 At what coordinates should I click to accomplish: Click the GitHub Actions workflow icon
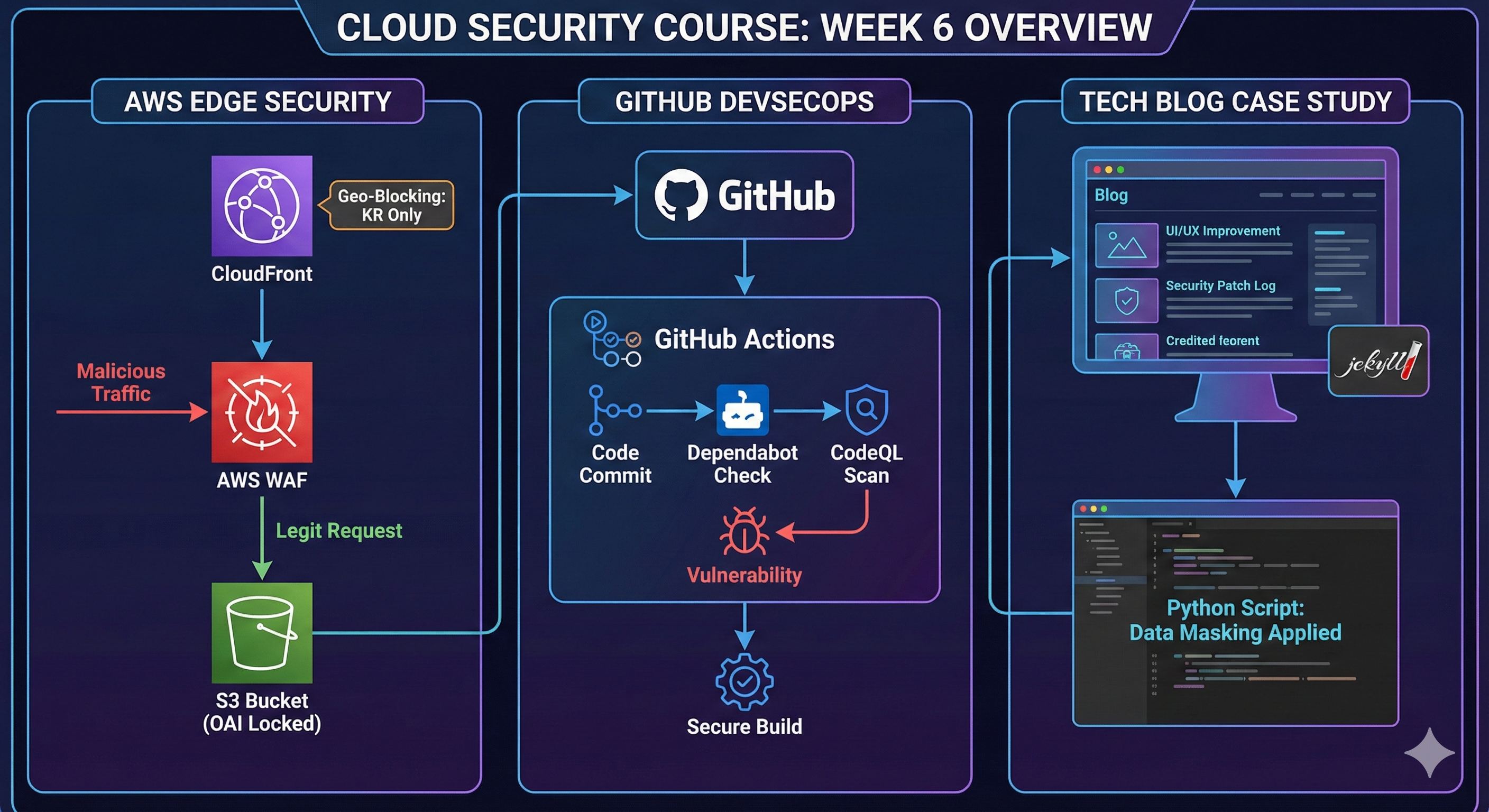pos(613,339)
